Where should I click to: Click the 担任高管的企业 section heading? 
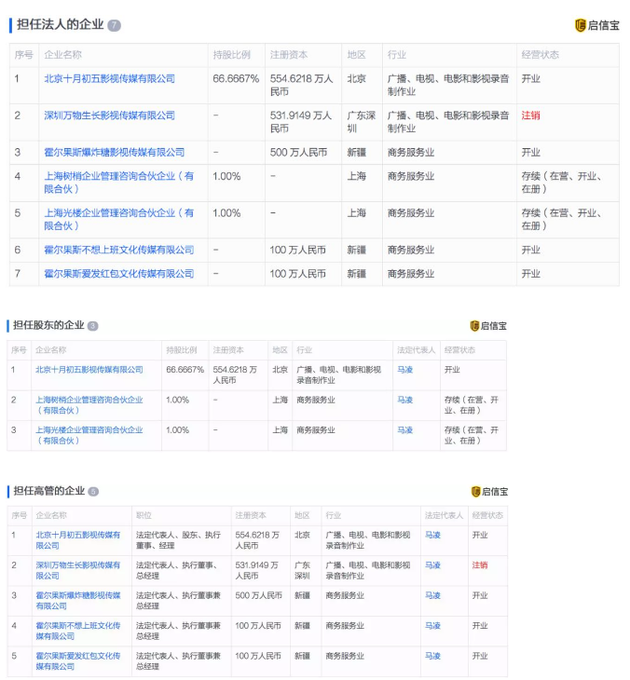tap(49, 491)
